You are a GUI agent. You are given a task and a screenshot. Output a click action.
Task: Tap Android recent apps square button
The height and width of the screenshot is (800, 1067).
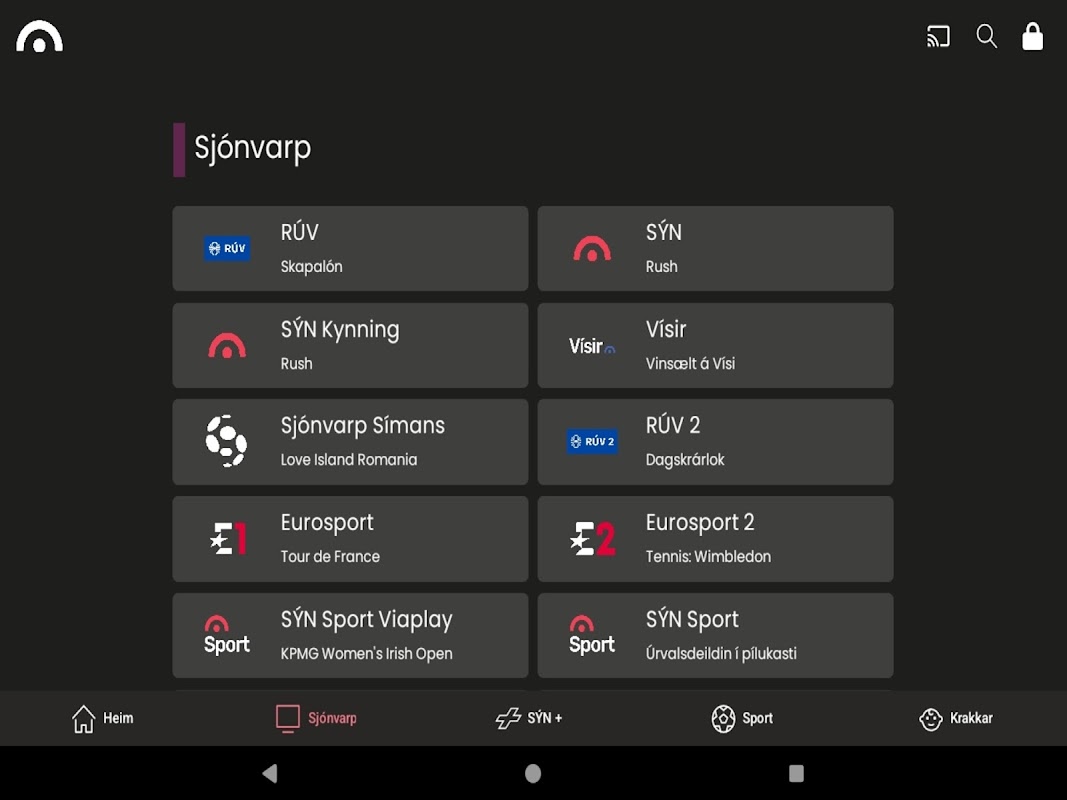(x=796, y=773)
